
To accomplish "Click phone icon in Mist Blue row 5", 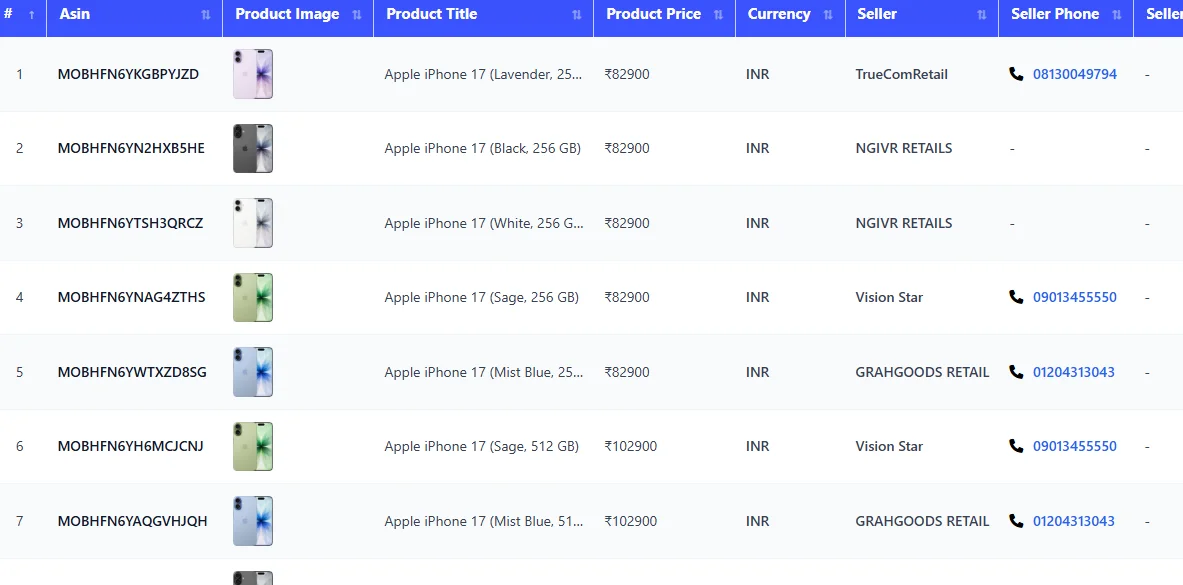I will click(1016, 372).
